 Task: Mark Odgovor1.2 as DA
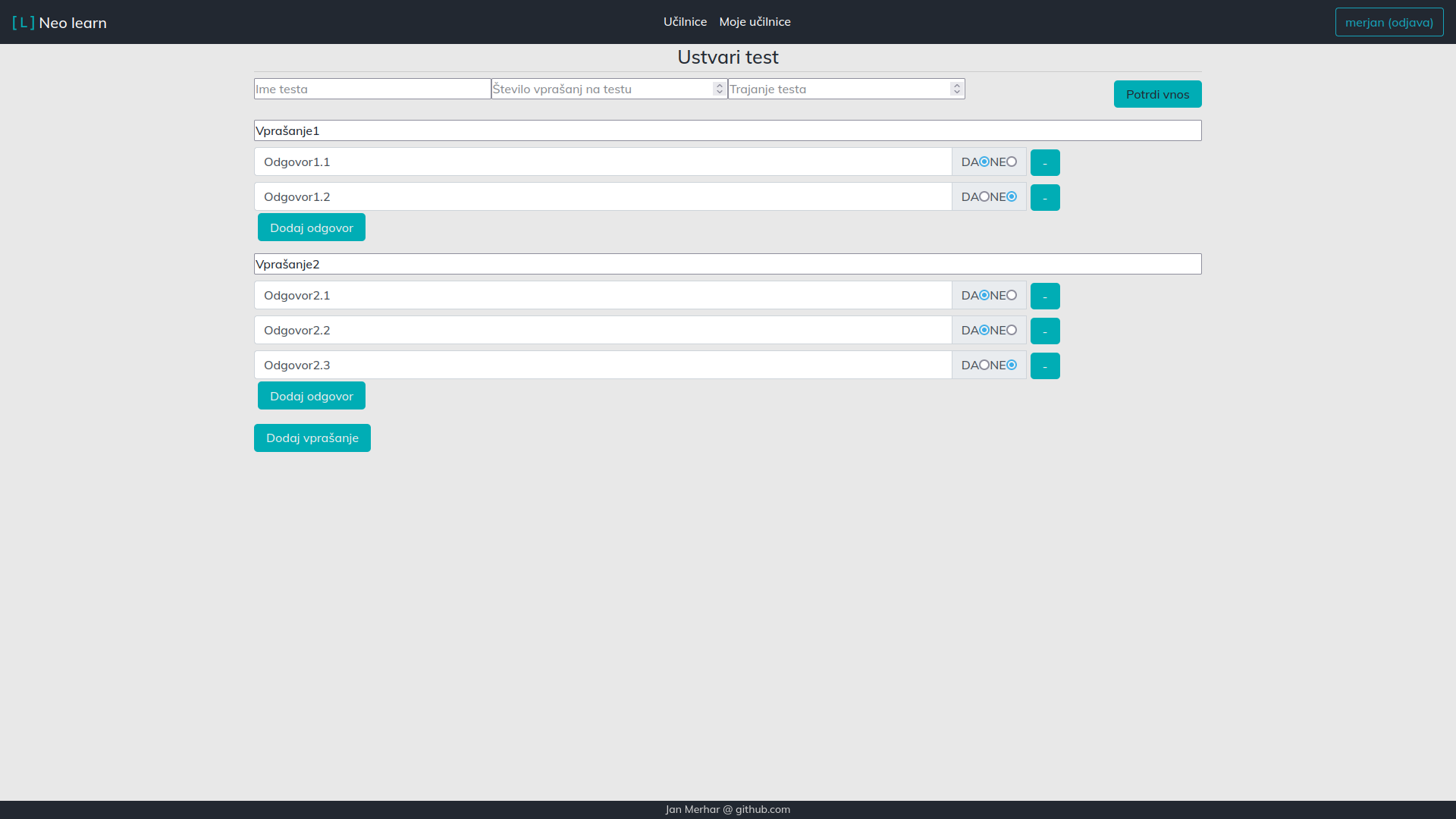click(x=984, y=196)
